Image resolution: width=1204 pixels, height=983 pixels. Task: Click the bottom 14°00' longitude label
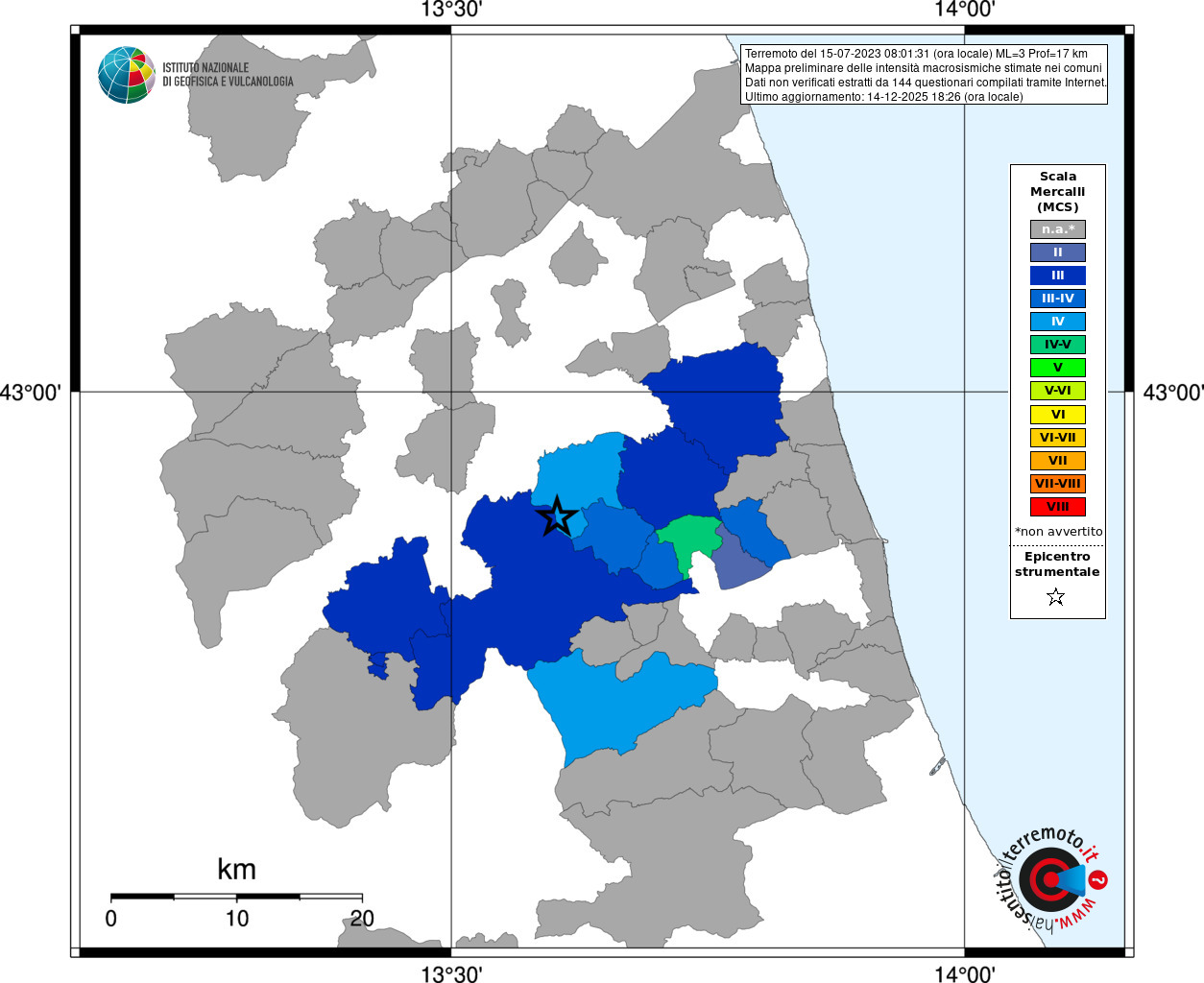[965, 973]
